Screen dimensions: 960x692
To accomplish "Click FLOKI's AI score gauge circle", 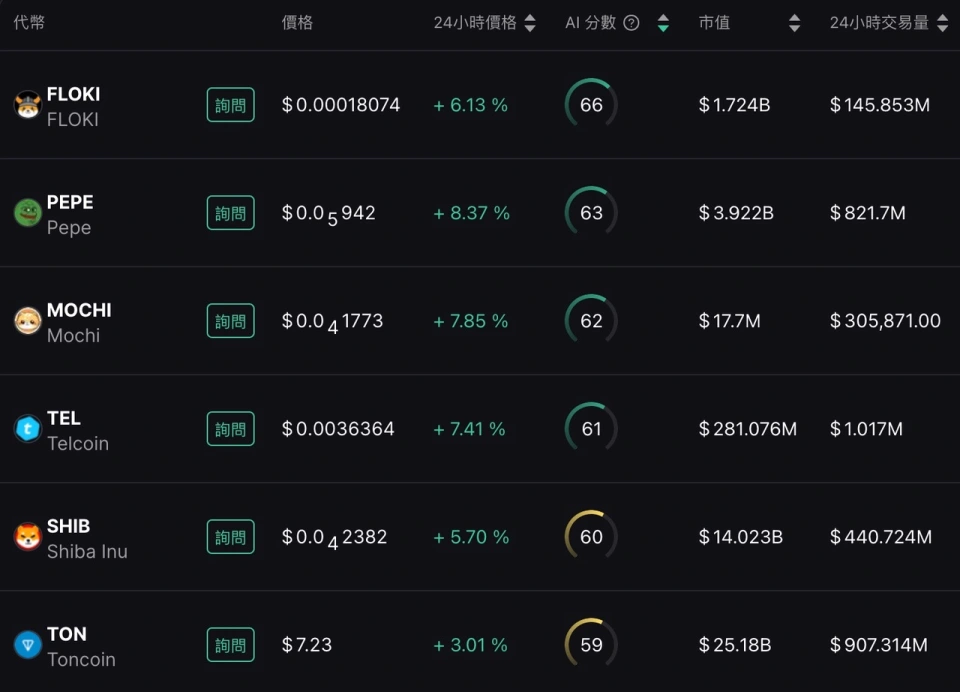I will (590, 104).
